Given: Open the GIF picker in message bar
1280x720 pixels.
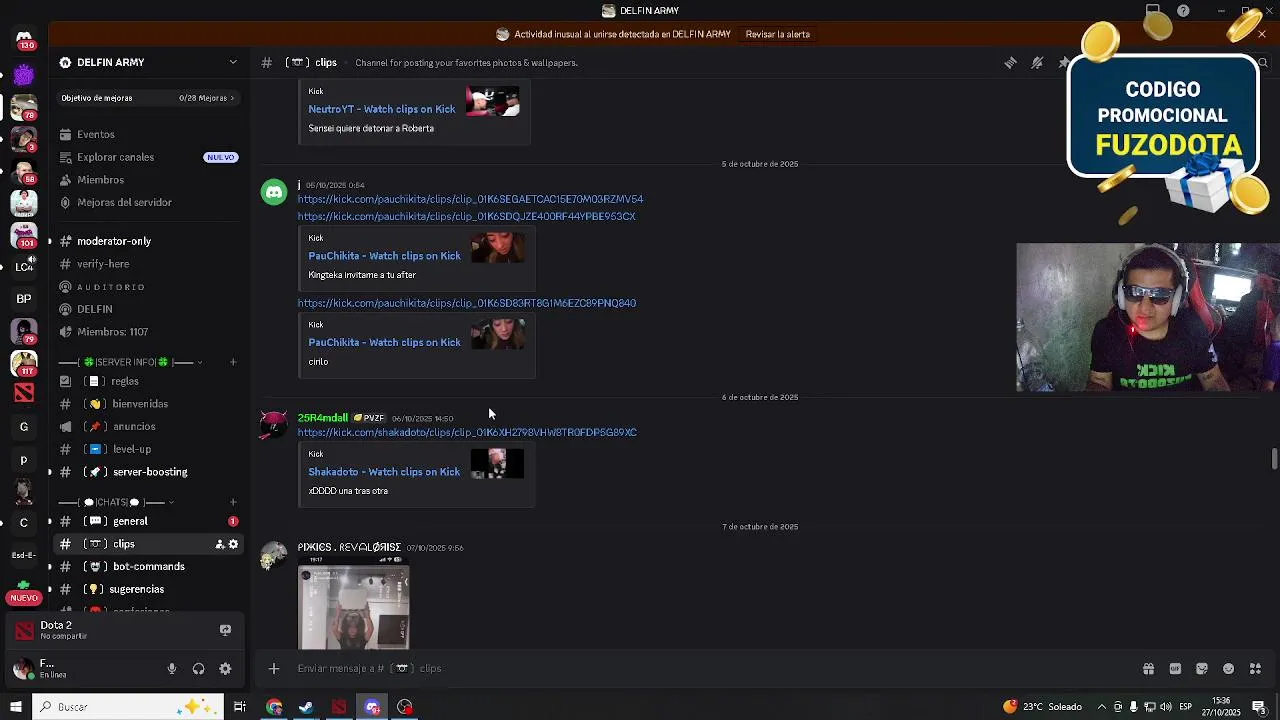Looking at the screenshot, I should (x=1175, y=669).
